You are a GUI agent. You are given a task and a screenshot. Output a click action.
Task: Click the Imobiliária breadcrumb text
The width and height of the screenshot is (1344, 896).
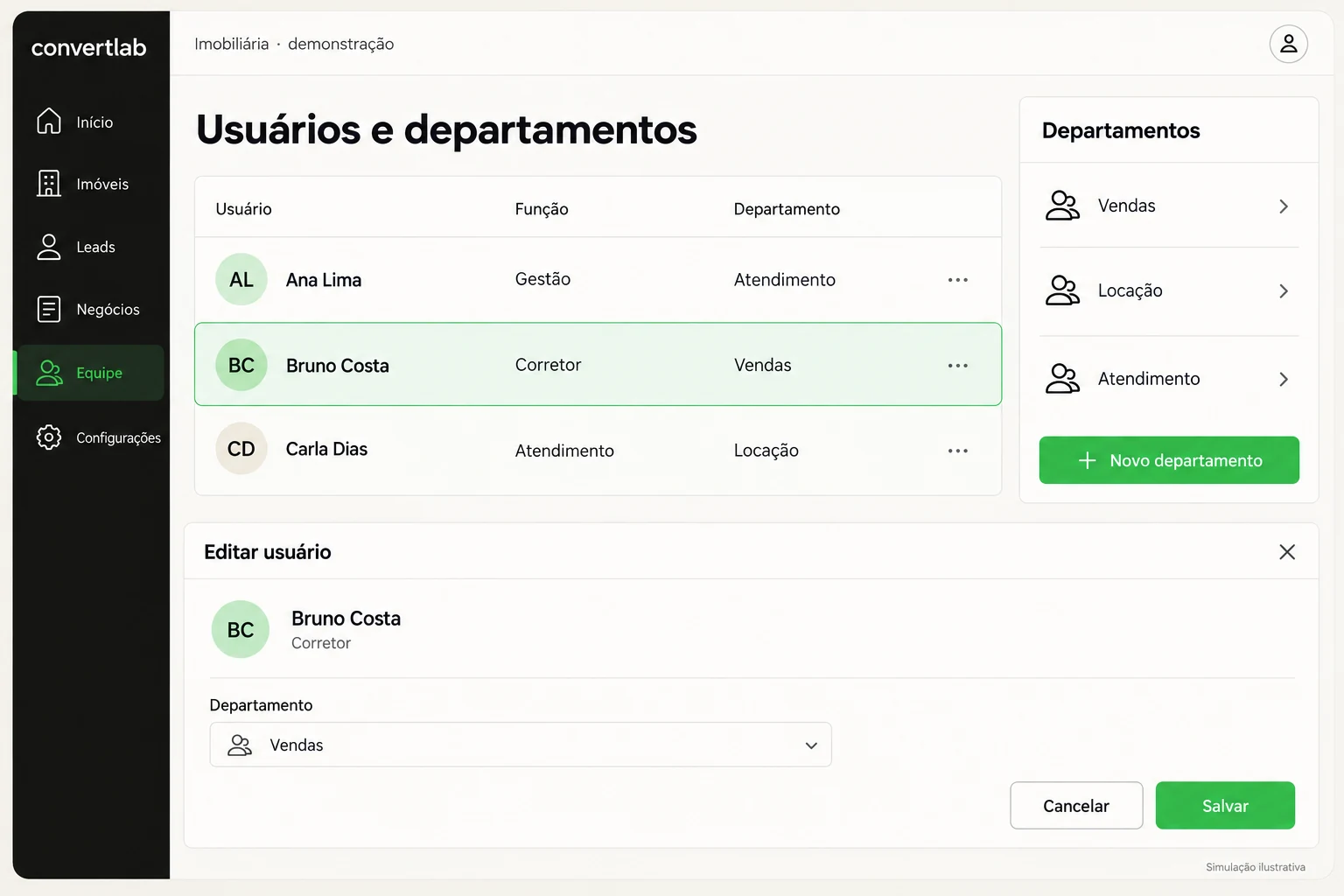[x=232, y=44]
